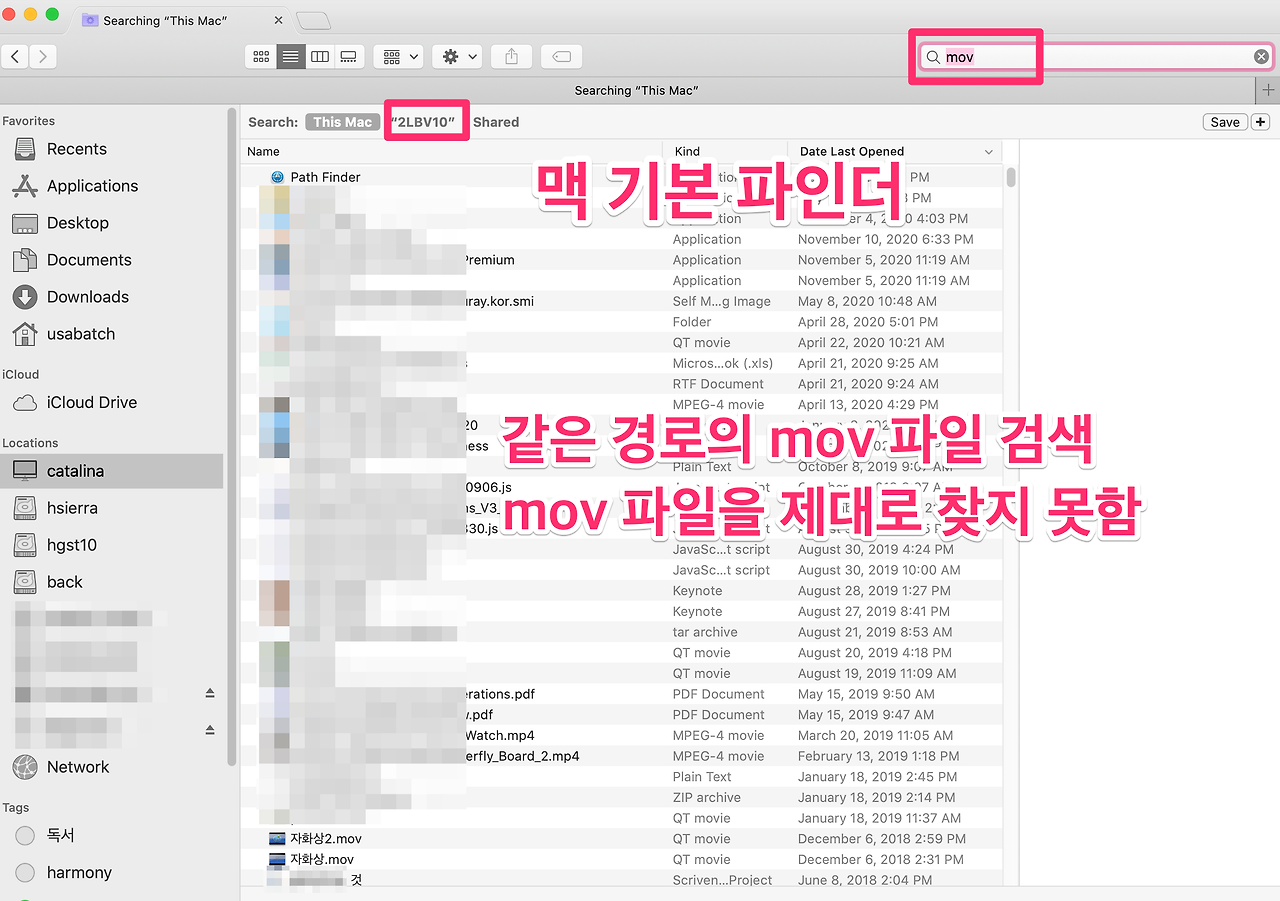Click the back navigation arrow
The height and width of the screenshot is (901, 1280).
[x=14, y=56]
